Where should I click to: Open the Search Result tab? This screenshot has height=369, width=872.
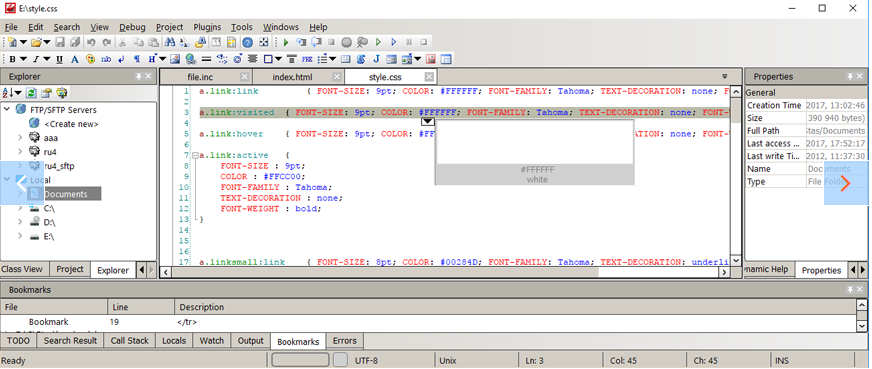click(71, 340)
